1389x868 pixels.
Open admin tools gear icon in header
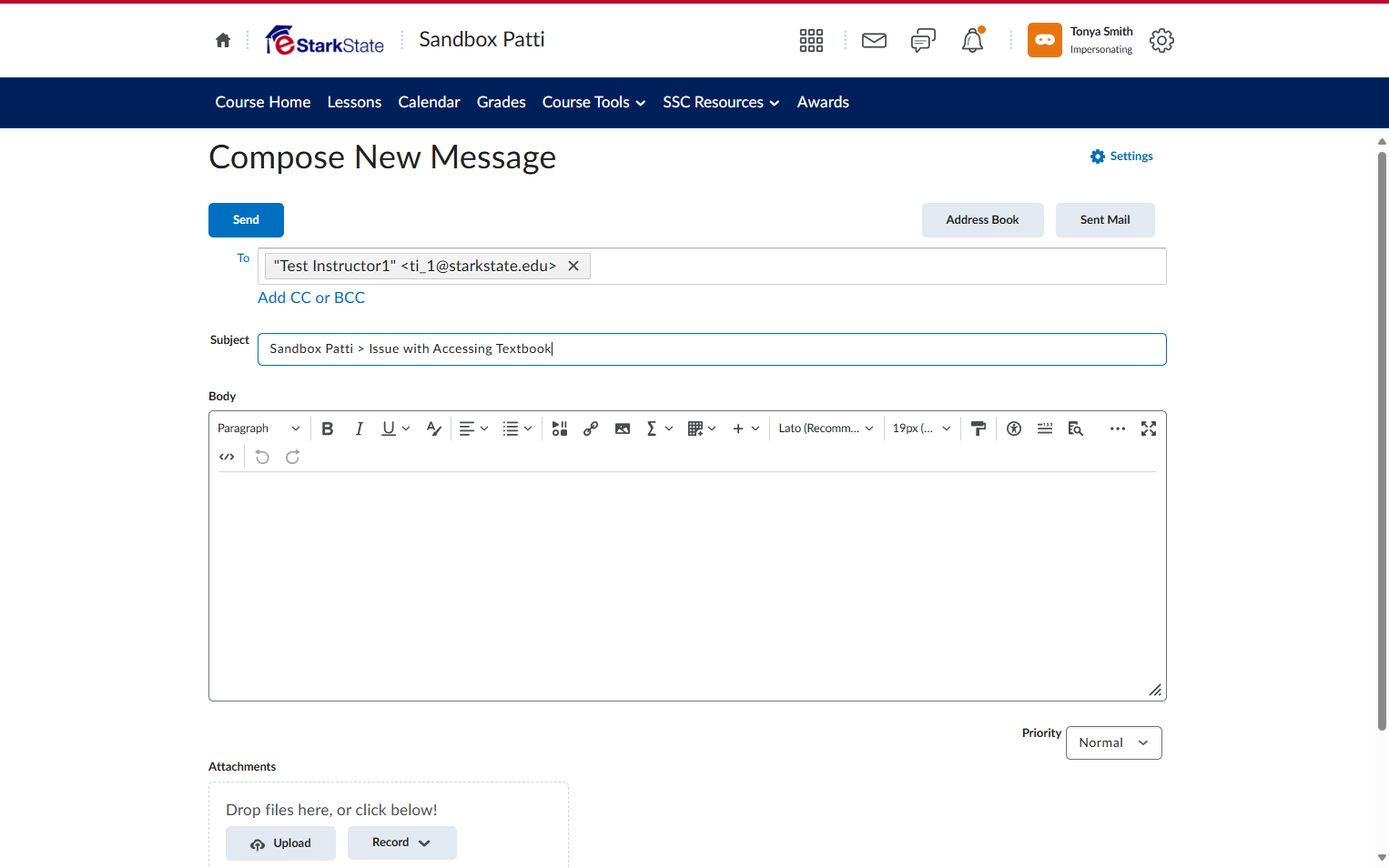(x=1161, y=40)
